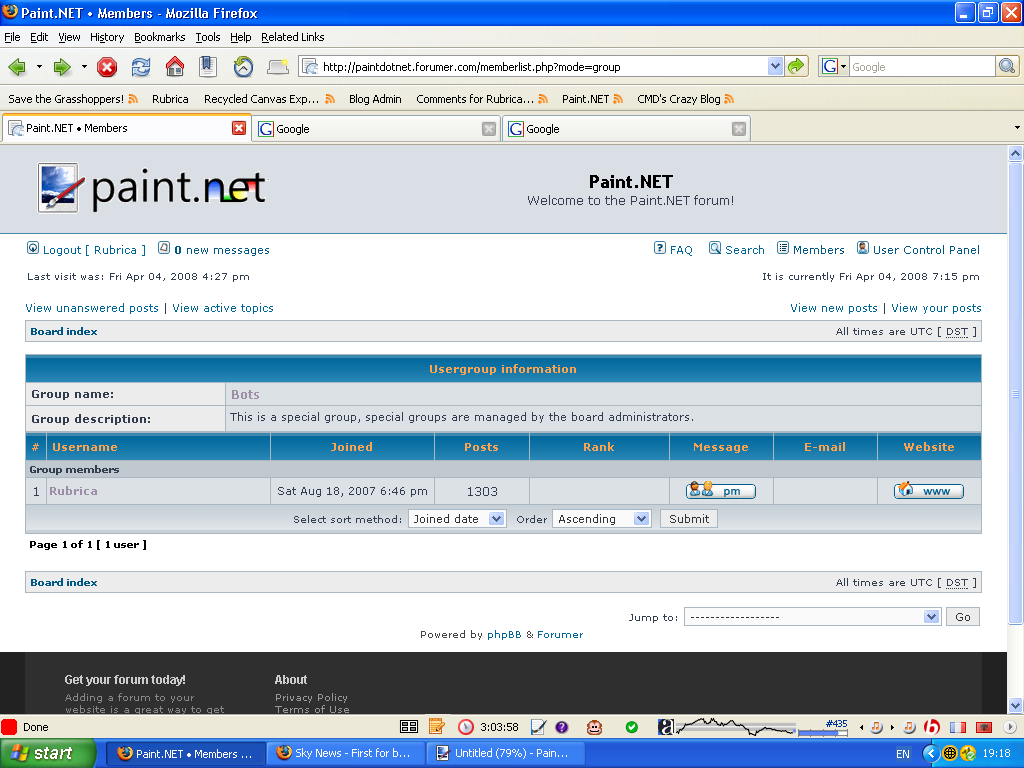Switch to Sky News Firefox taskbar window
The image size is (1024, 768).
345,753
